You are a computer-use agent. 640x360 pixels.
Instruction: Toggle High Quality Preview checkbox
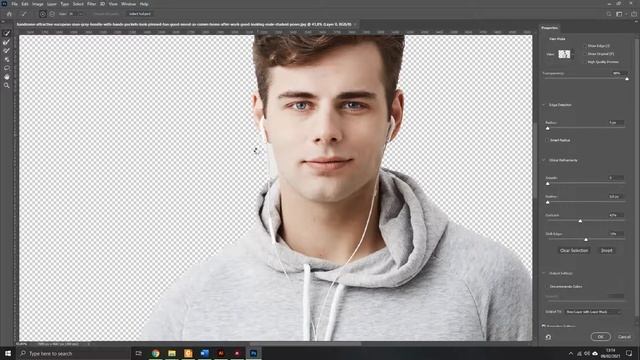point(585,62)
